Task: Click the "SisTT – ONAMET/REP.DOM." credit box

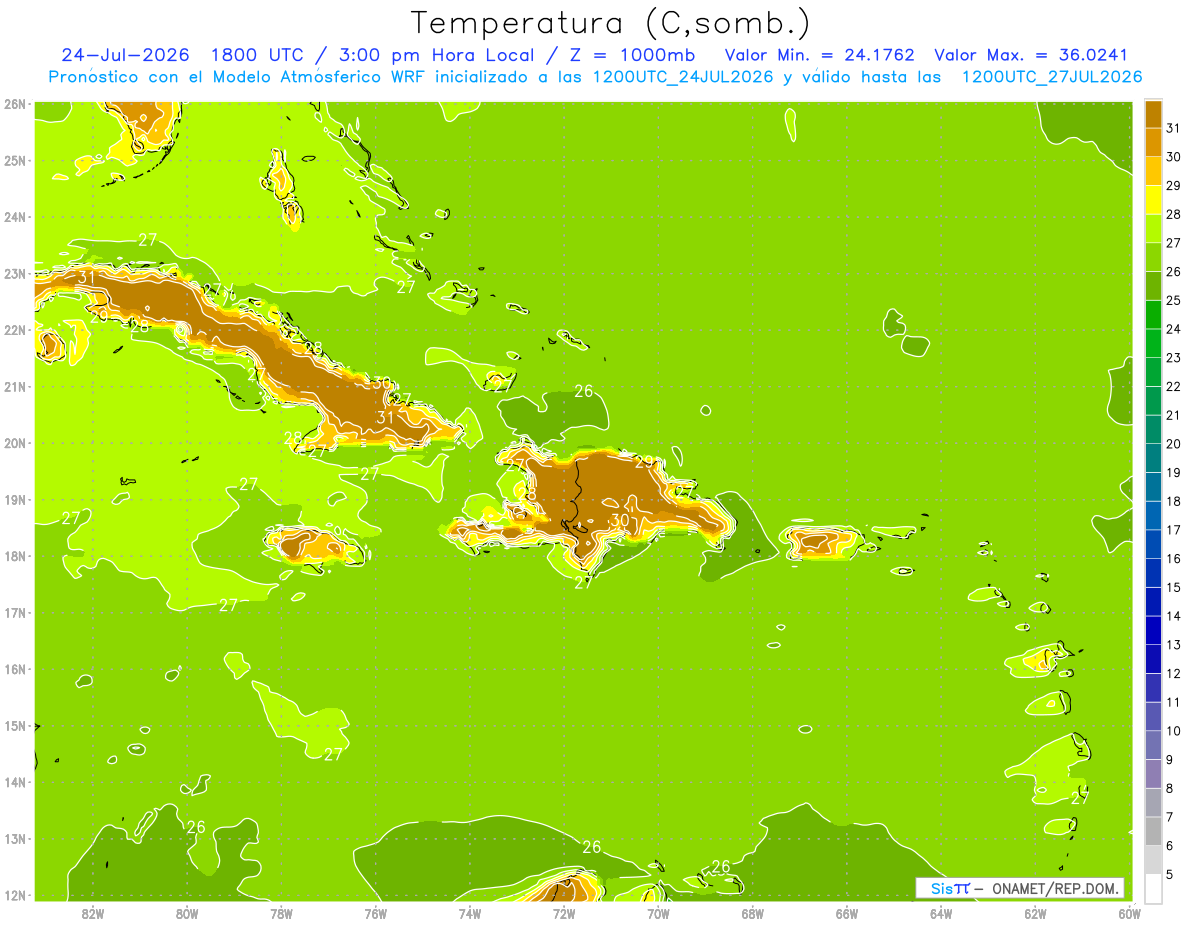Action: [x=1020, y=888]
